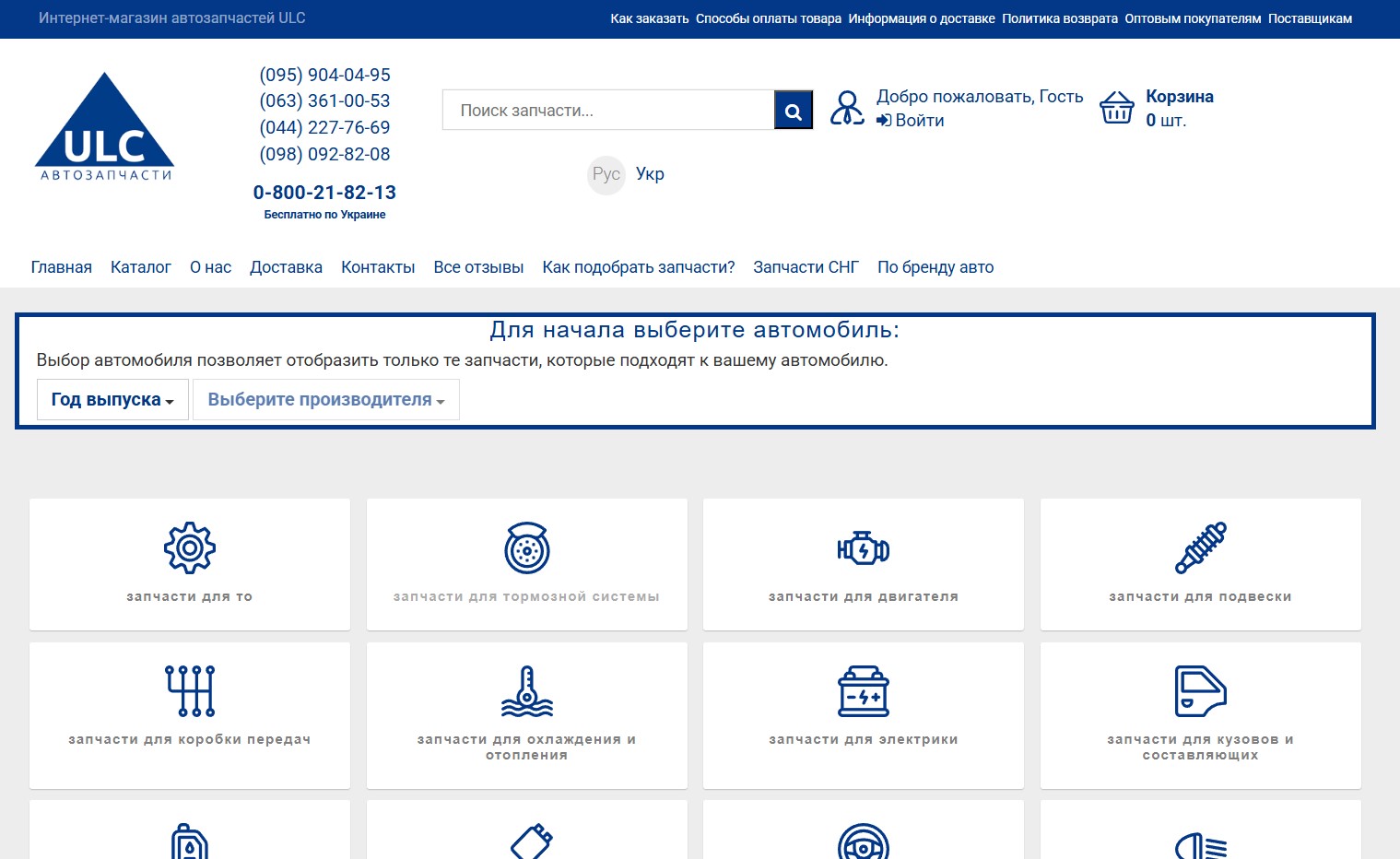Open the Каталог menu item

(140, 267)
